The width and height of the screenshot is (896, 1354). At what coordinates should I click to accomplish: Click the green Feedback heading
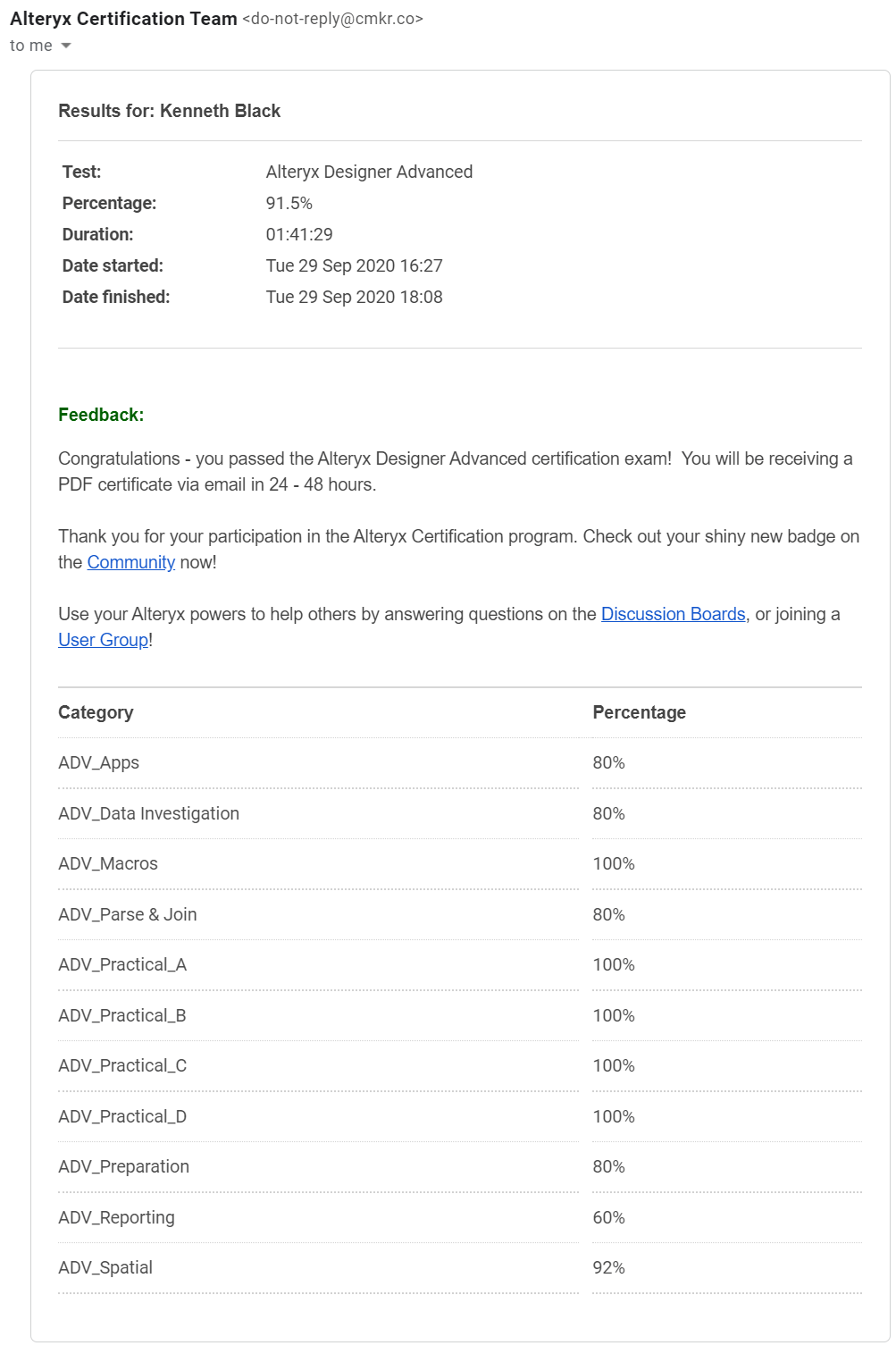pyautogui.click(x=101, y=415)
